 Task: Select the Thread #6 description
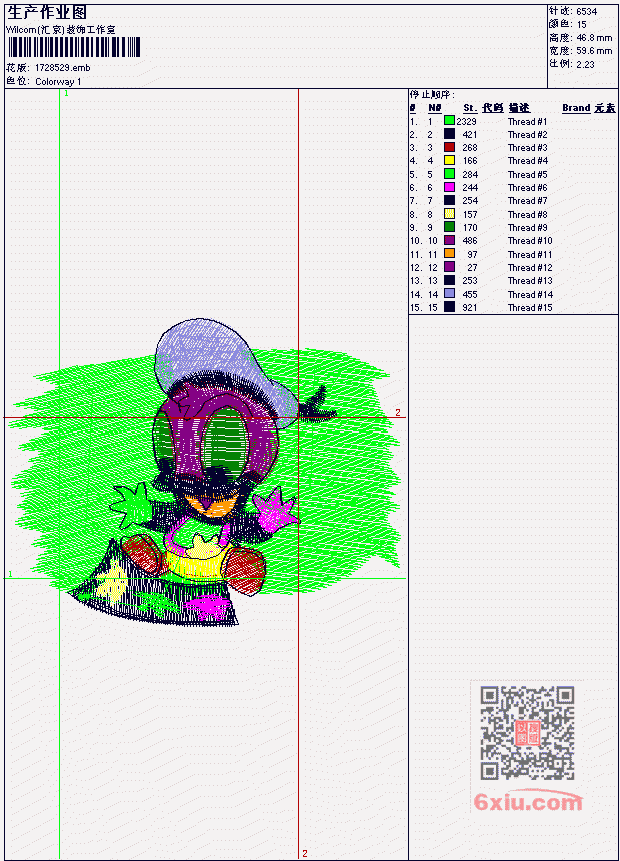527,188
